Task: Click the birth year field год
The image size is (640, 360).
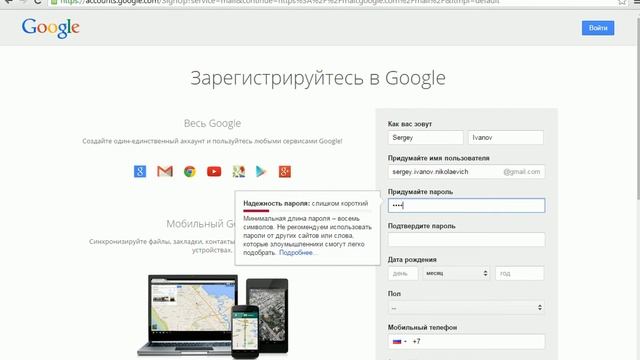Action: tap(520, 273)
